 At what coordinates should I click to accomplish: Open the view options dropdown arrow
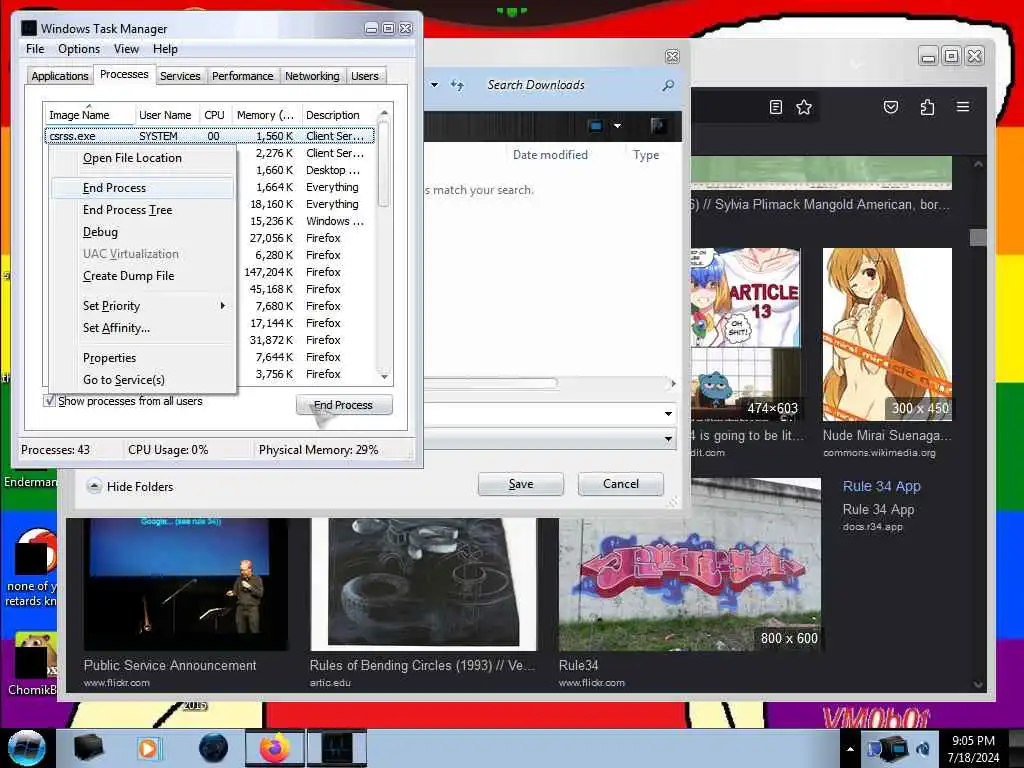click(x=617, y=125)
